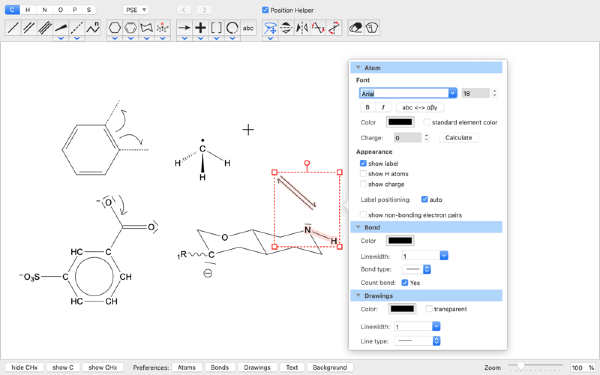Screen dimensions: 600x375
Task: Select the hexagon ring tool
Action: pyautogui.click(x=115, y=28)
